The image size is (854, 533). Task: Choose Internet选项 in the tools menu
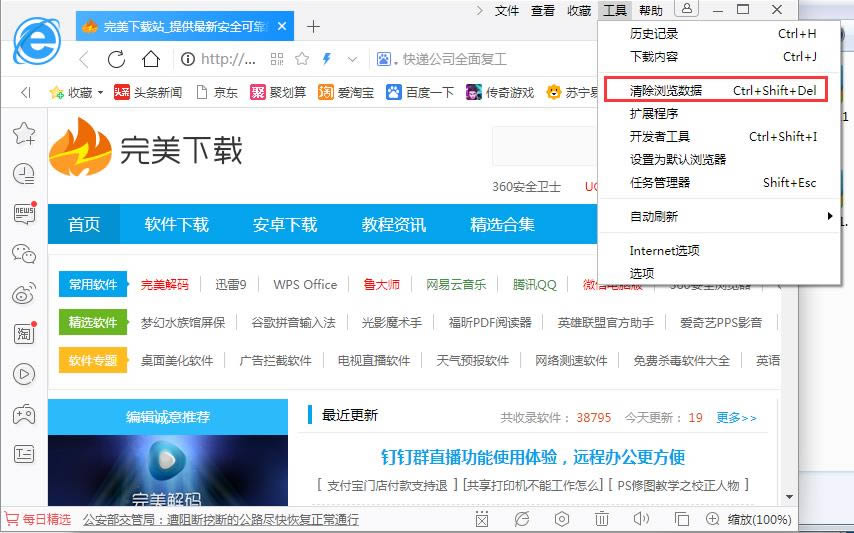pos(664,250)
